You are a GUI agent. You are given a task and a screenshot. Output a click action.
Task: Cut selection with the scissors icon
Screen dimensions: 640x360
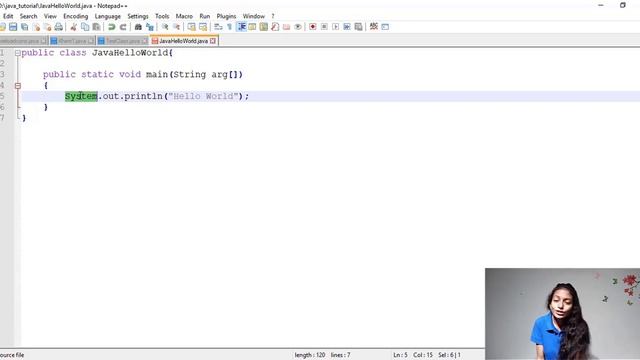pos(73,27)
